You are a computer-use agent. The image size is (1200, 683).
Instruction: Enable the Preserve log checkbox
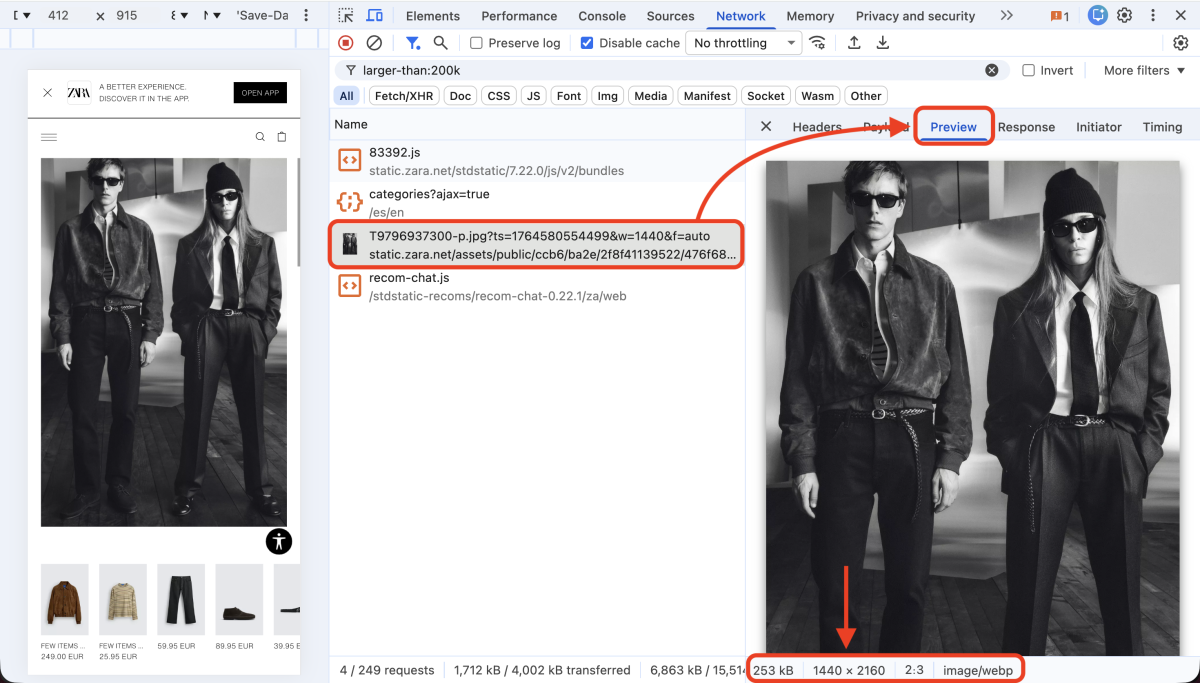475,42
